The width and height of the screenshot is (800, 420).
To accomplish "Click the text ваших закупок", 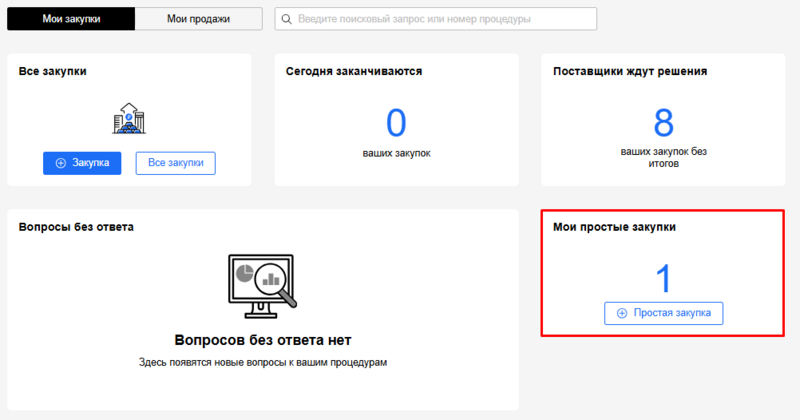I will [396, 153].
